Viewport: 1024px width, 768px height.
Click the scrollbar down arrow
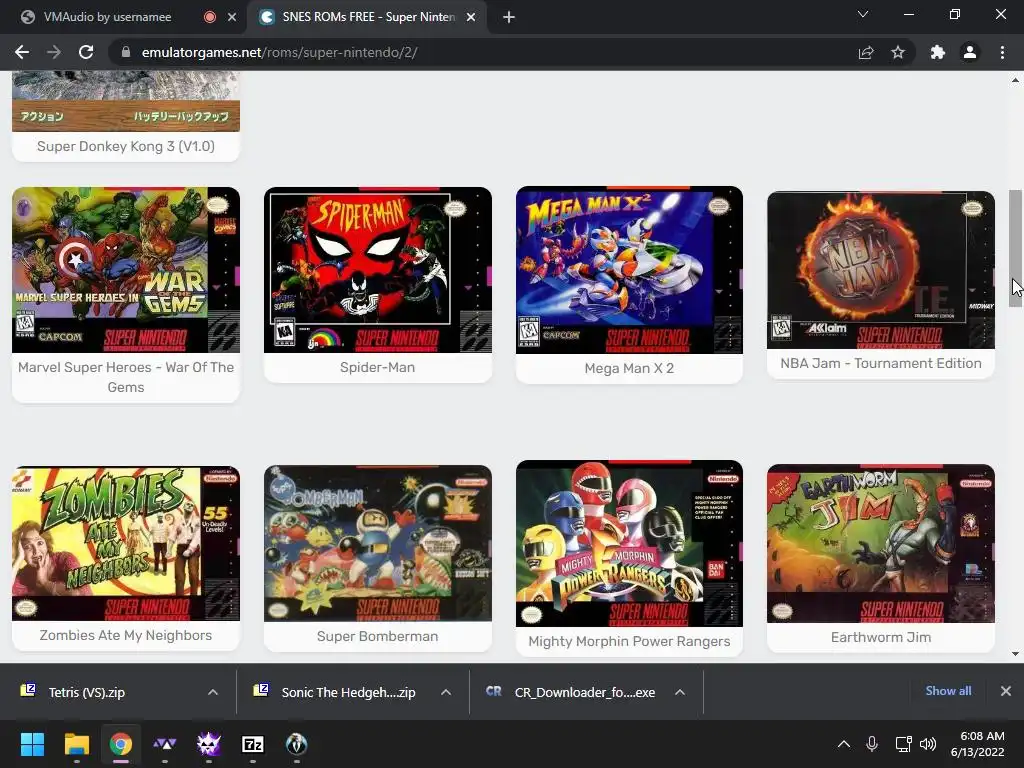pos(1015,654)
